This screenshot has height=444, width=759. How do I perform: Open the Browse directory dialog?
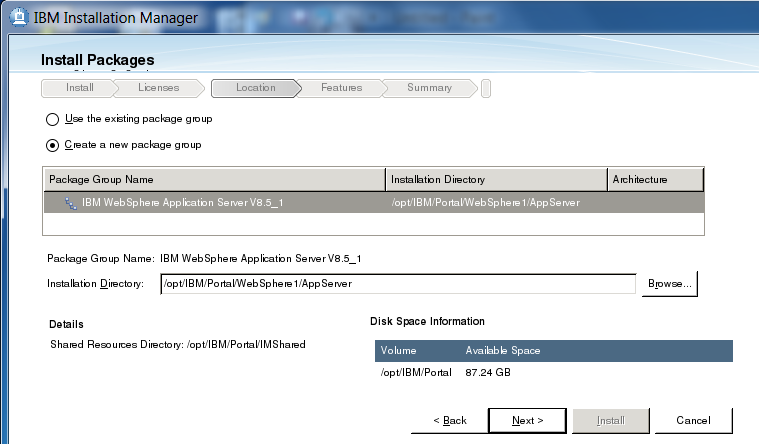tap(669, 284)
